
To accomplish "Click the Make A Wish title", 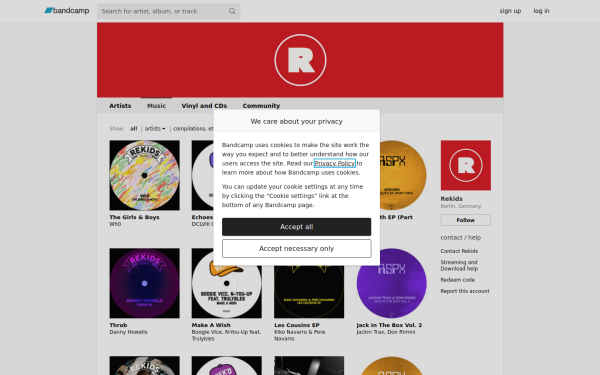I will coord(211,325).
